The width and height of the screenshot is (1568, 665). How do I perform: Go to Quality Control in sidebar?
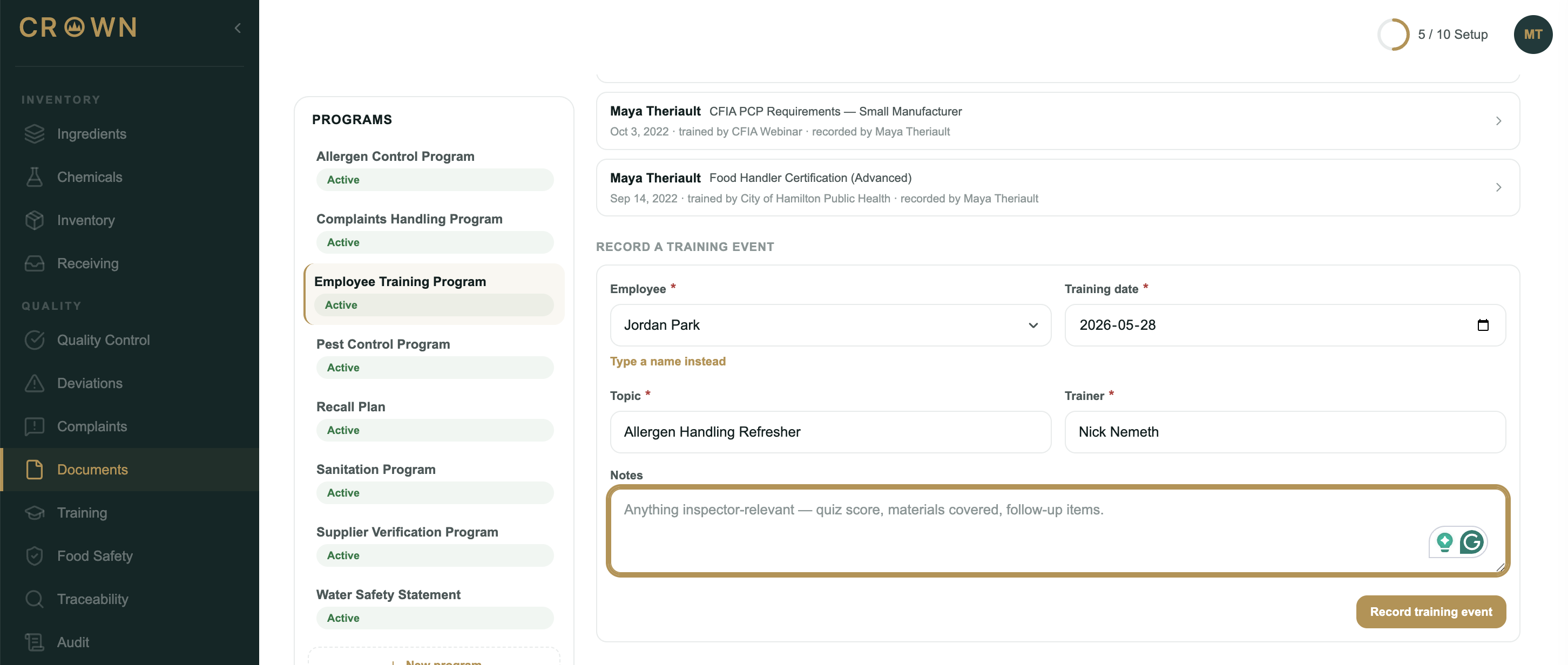(130, 340)
